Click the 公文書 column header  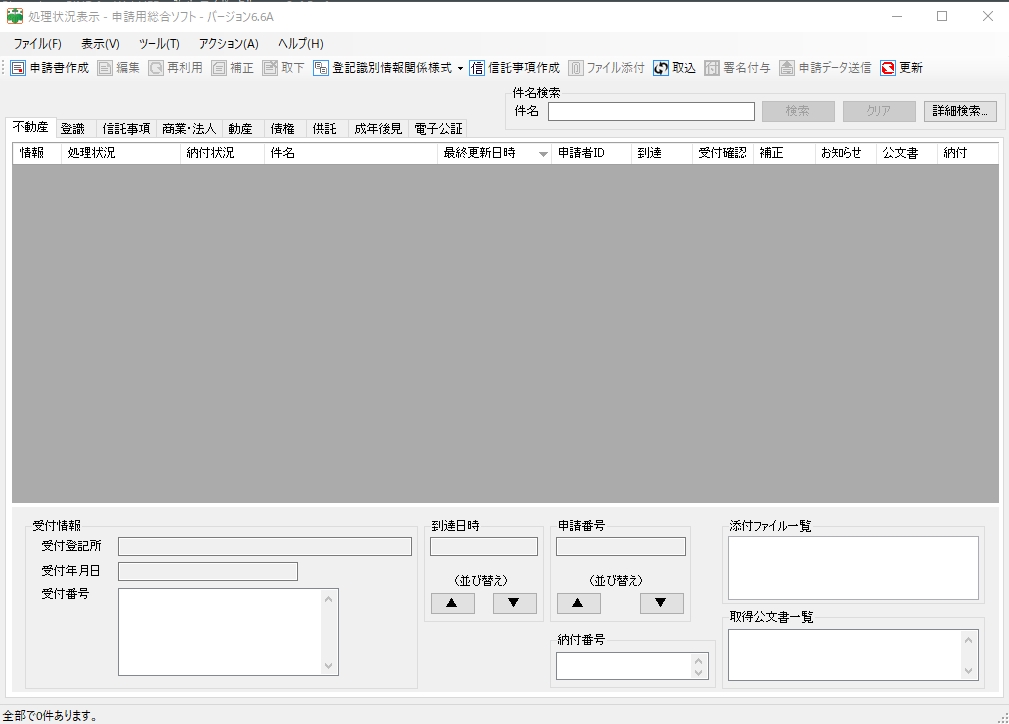point(906,153)
